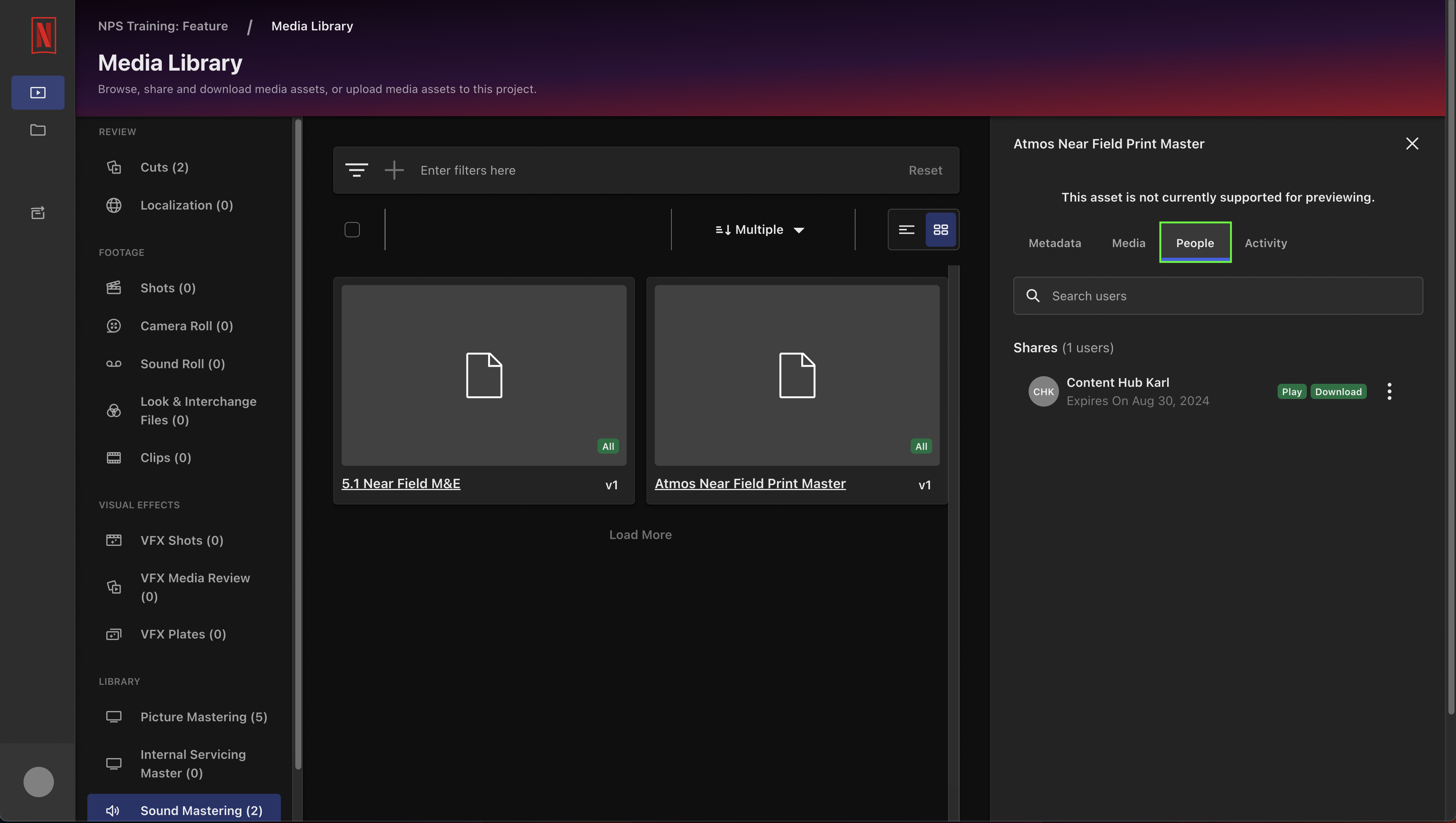Viewport: 1456px width, 823px height.
Task: Click the CHK avatar for Content Hub Karl
Action: (x=1043, y=391)
